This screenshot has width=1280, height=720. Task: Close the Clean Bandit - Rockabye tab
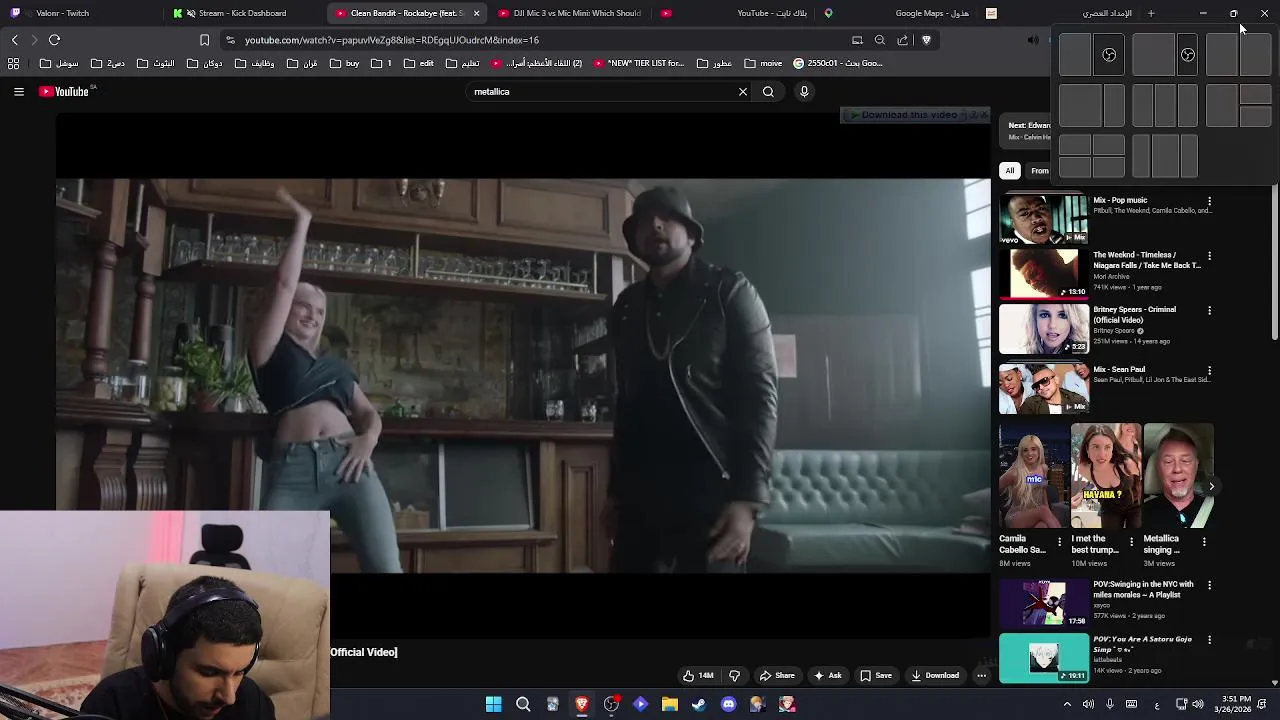point(476,13)
